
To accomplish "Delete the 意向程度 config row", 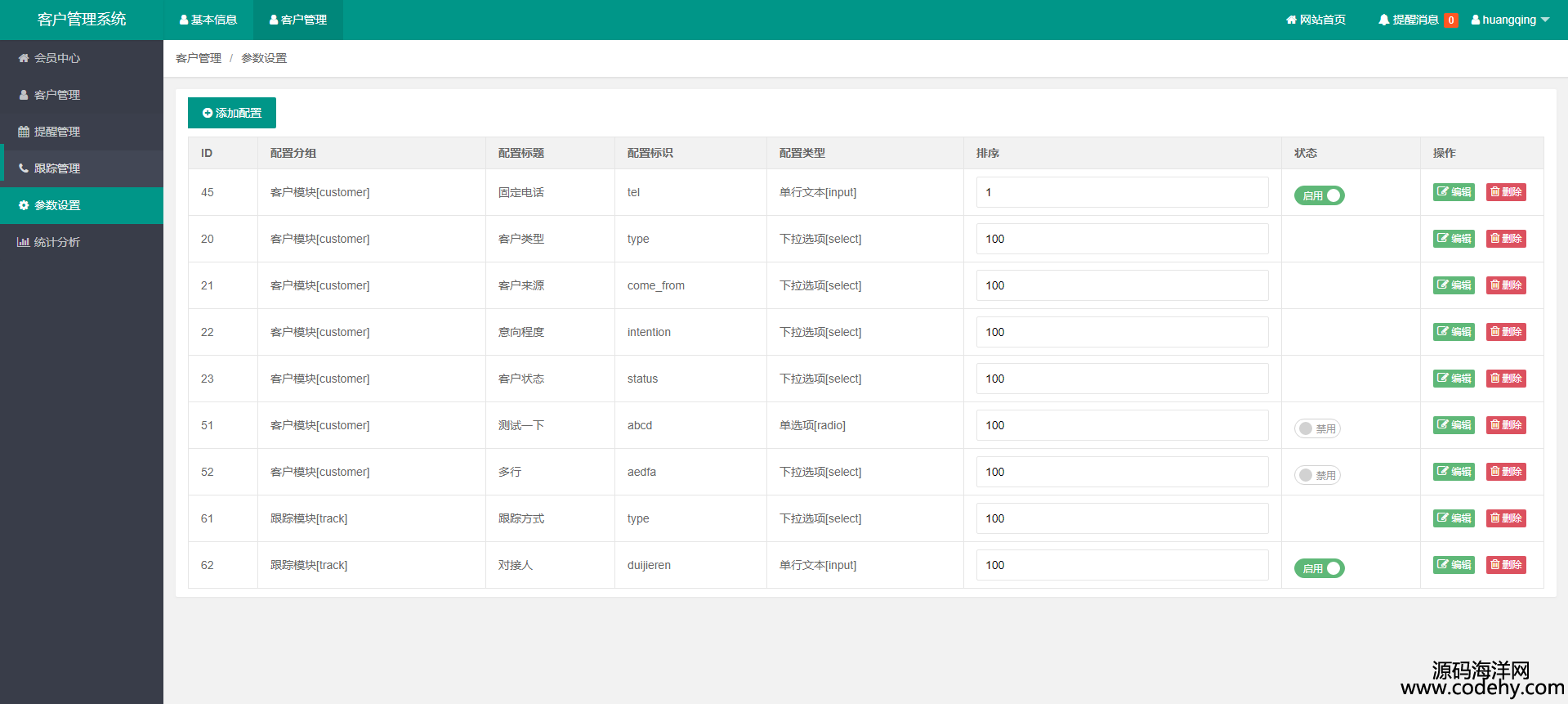I will click(1506, 332).
